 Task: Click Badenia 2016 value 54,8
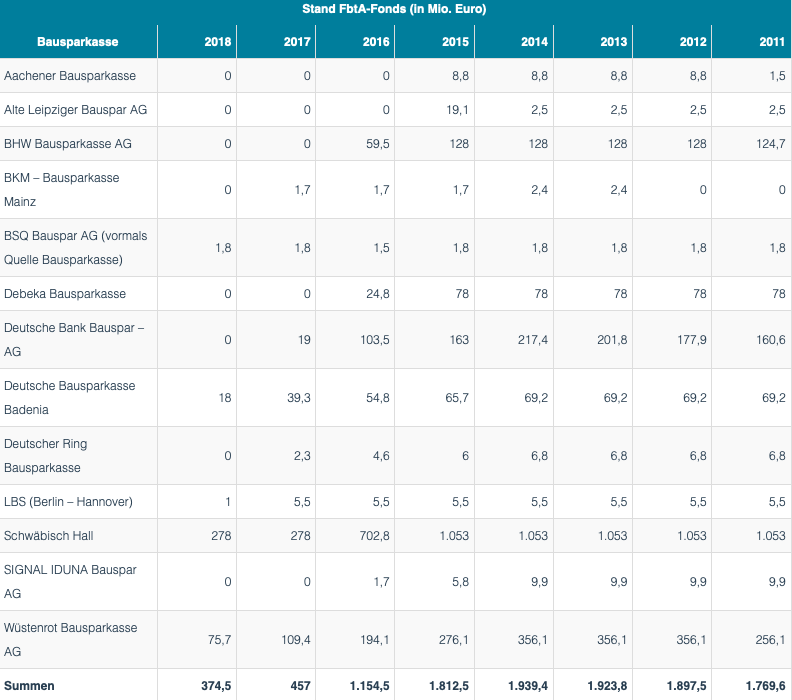(378, 398)
